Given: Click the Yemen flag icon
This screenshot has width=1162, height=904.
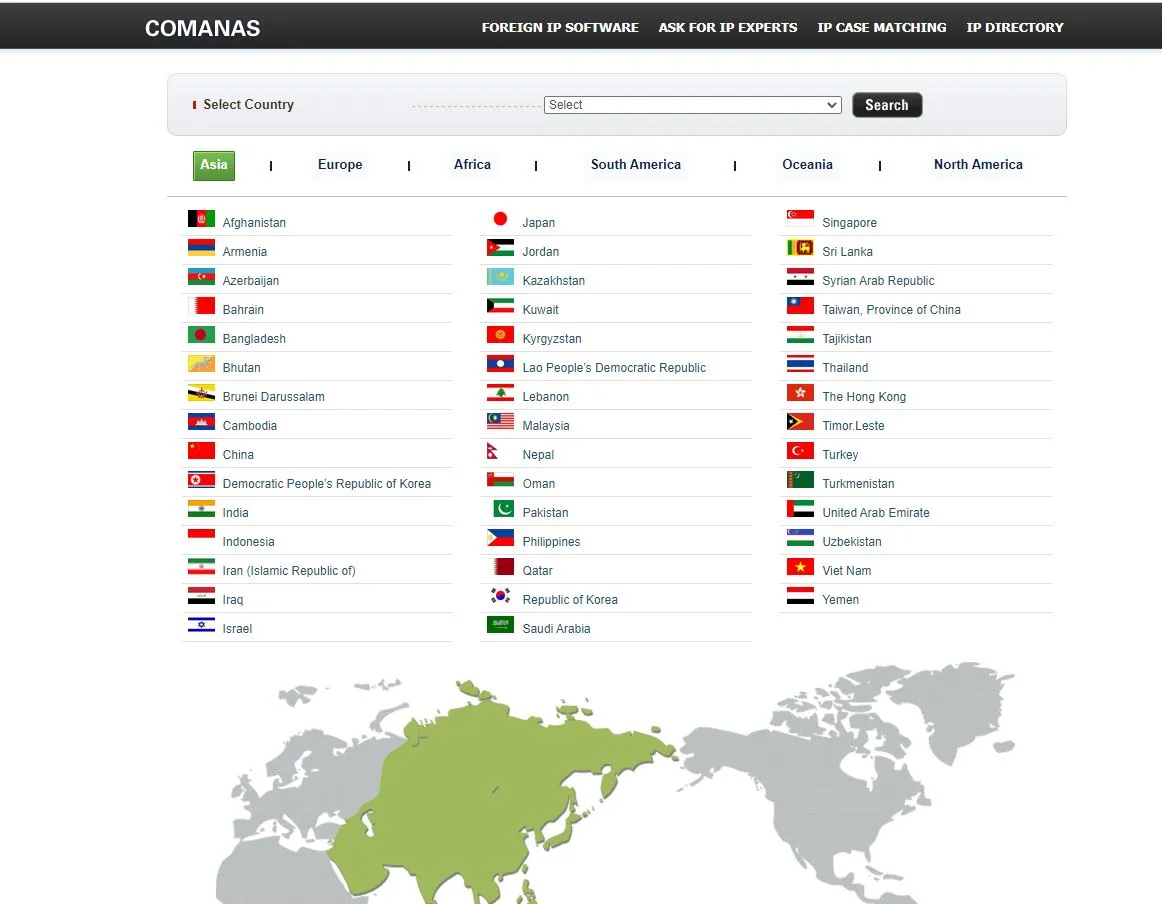Looking at the screenshot, I should 800,596.
